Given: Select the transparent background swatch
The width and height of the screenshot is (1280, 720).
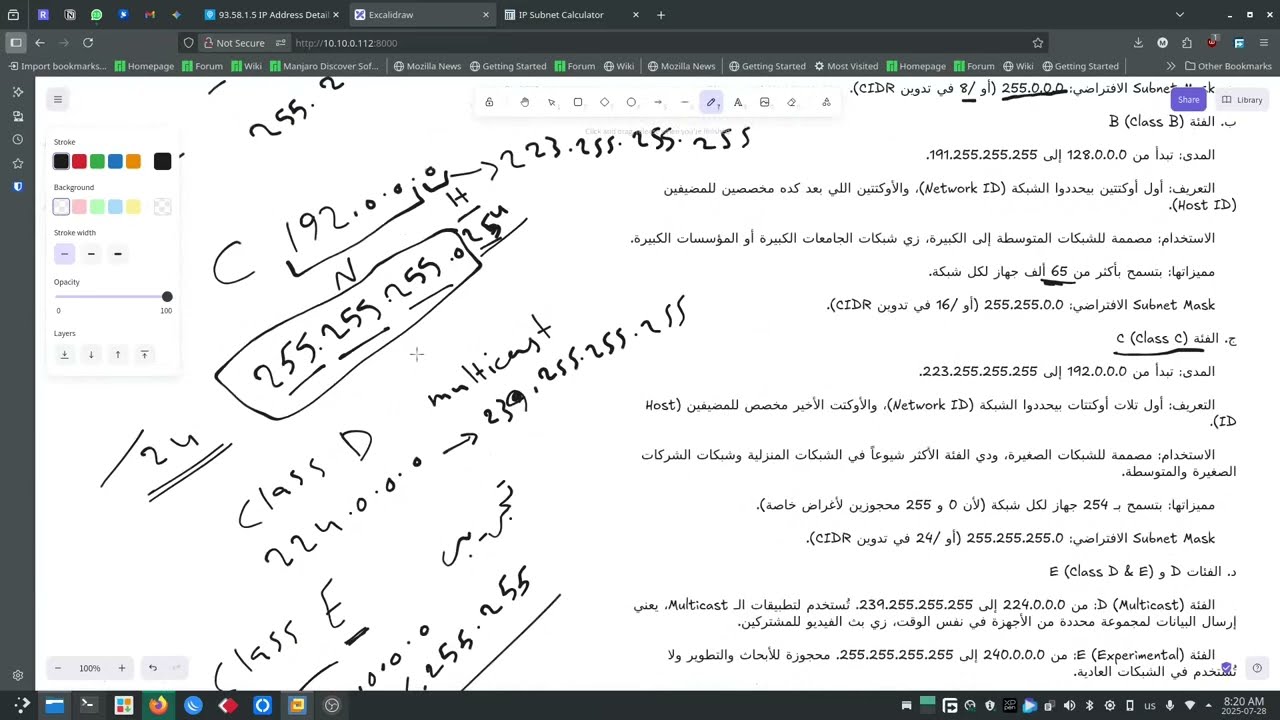Looking at the screenshot, I should pyautogui.click(x=61, y=206).
